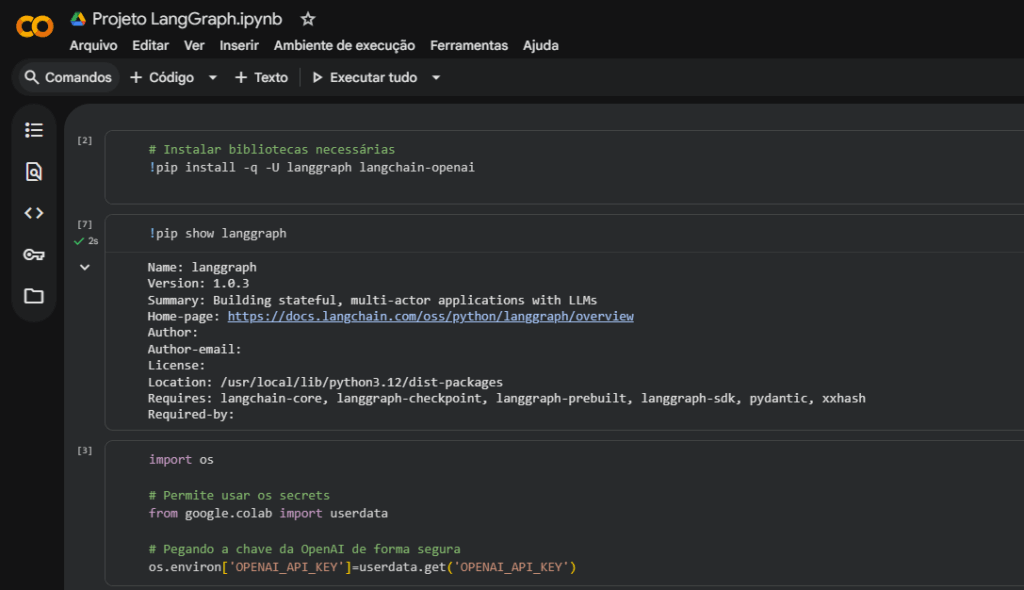Click the Colab logo
1024x590 pixels.
34,27
